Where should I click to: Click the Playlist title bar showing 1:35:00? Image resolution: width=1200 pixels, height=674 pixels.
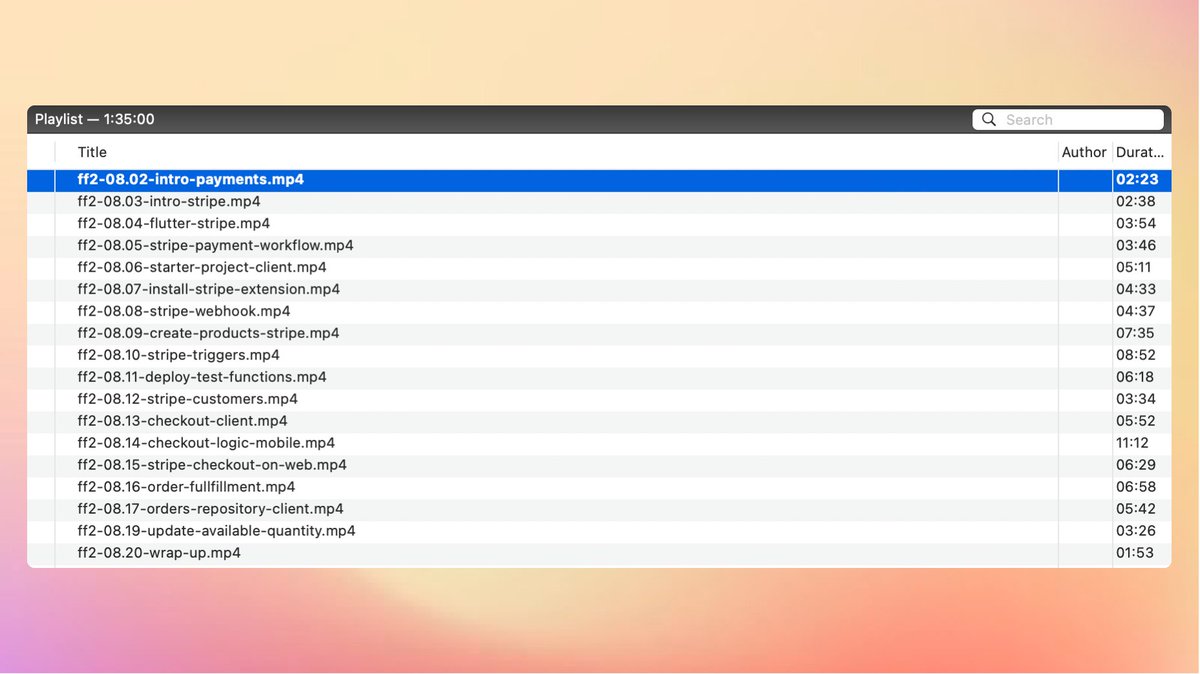point(94,119)
